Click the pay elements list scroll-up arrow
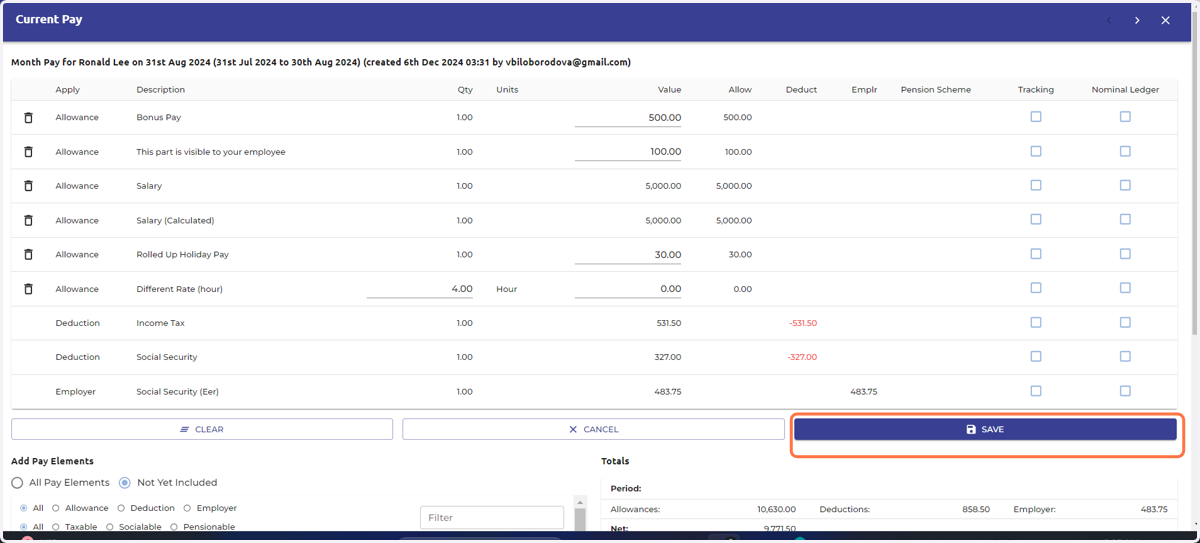The width and height of the screenshot is (1200, 543). pyautogui.click(x=579, y=501)
